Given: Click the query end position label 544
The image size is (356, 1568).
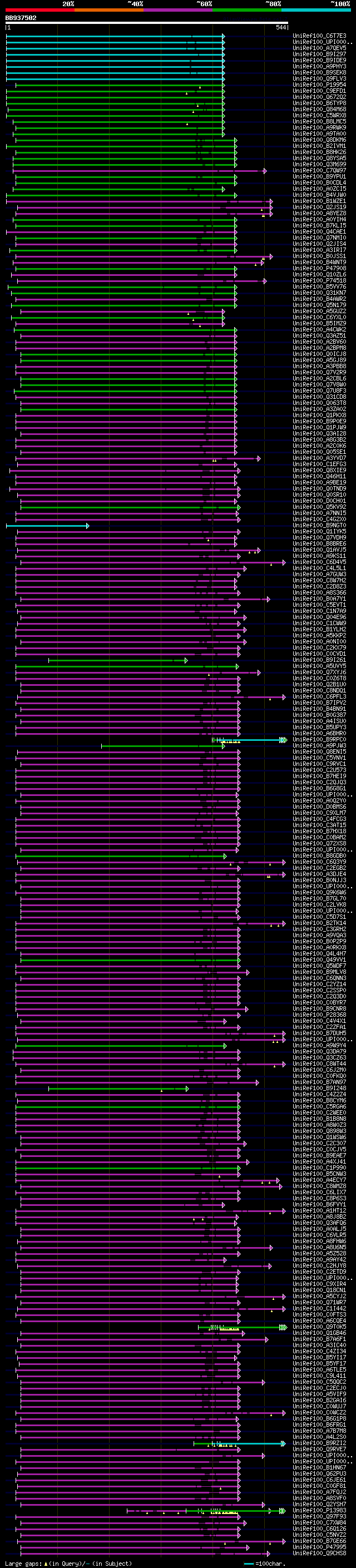Looking at the screenshot, I should pos(280,27).
